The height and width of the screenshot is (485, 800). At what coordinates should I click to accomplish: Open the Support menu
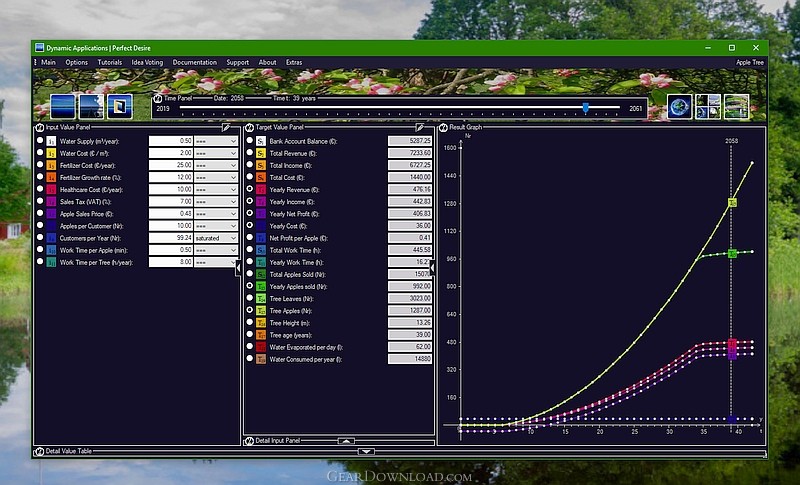tap(238, 62)
